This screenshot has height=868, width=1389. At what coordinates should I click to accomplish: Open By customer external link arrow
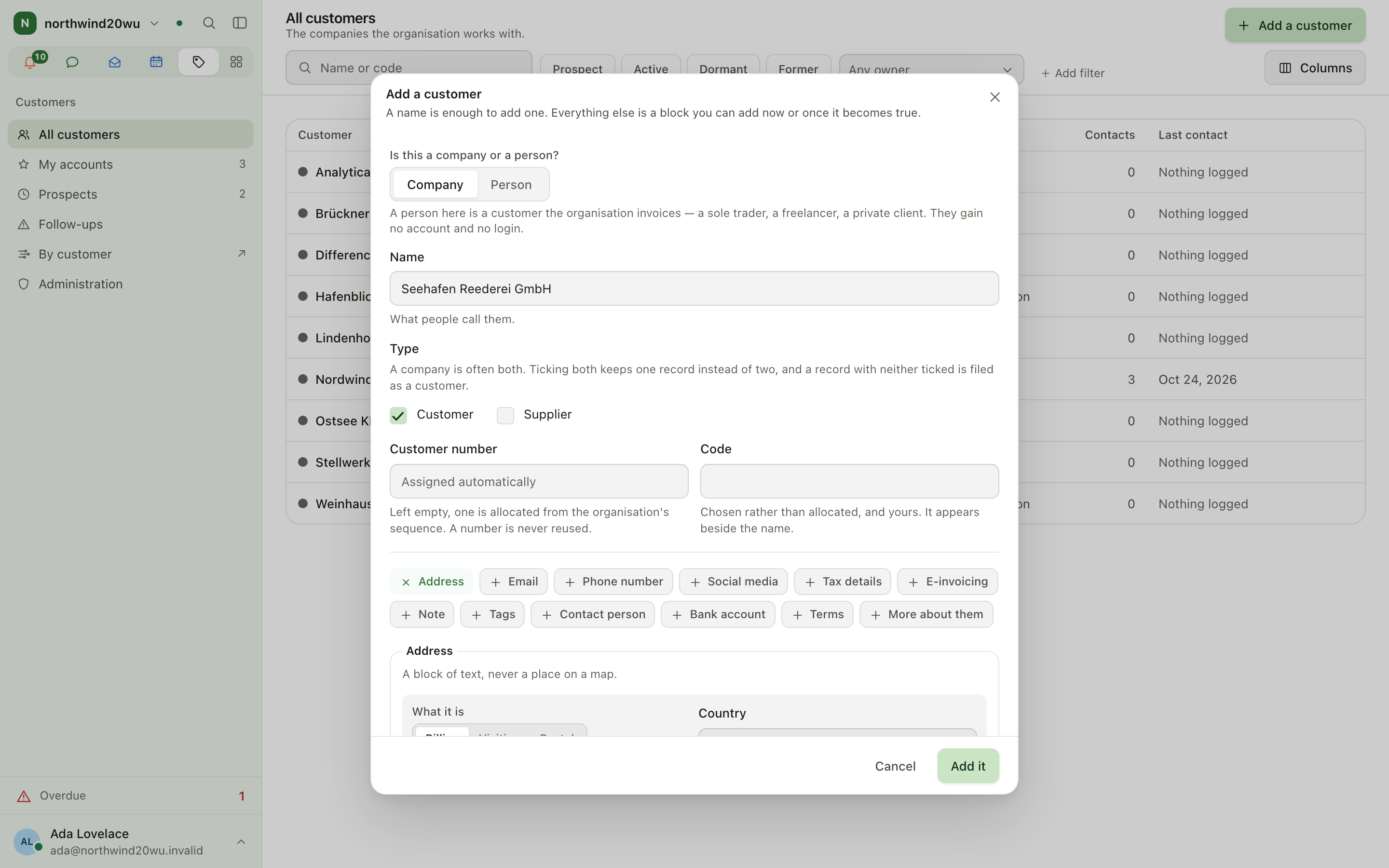(242, 254)
